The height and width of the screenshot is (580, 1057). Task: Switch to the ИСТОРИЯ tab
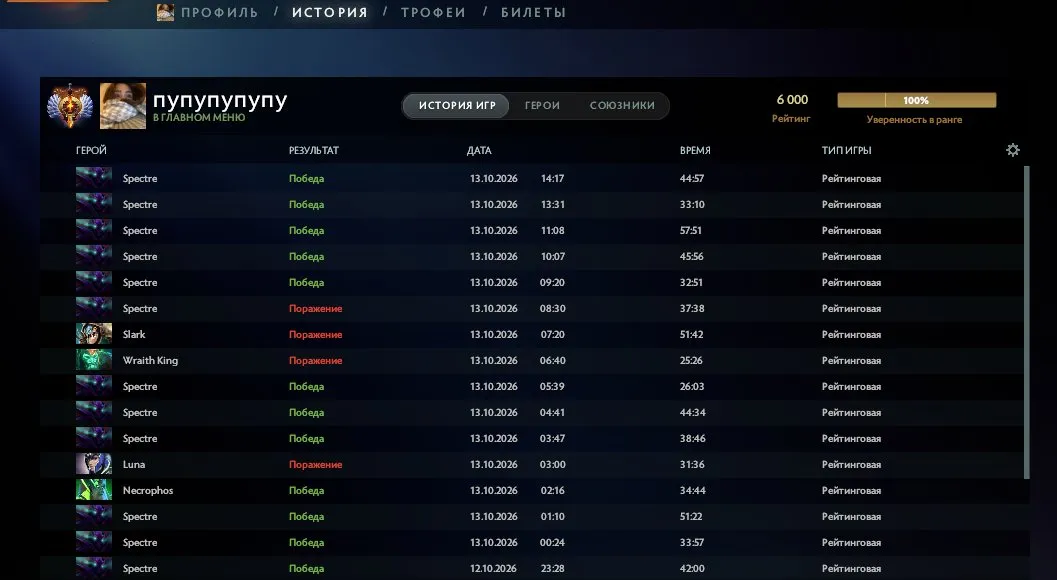point(330,12)
